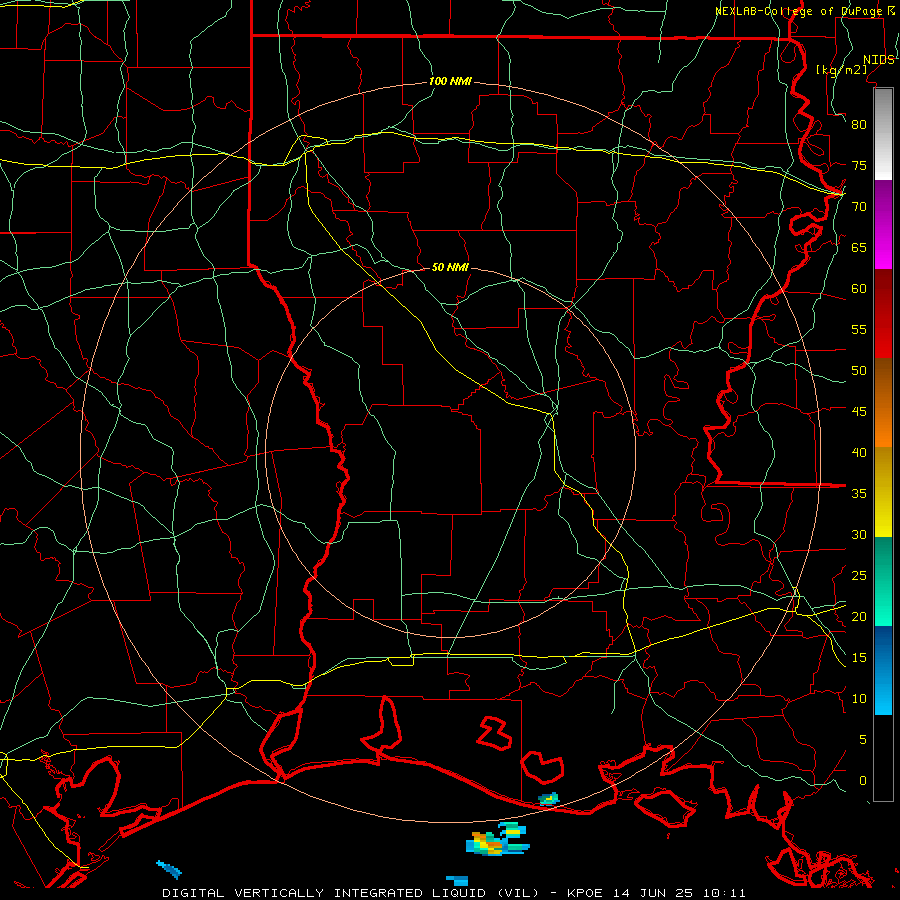This screenshot has height=900, width=900.
Task: Click the 50 NMI range ring label
Action: point(450,267)
